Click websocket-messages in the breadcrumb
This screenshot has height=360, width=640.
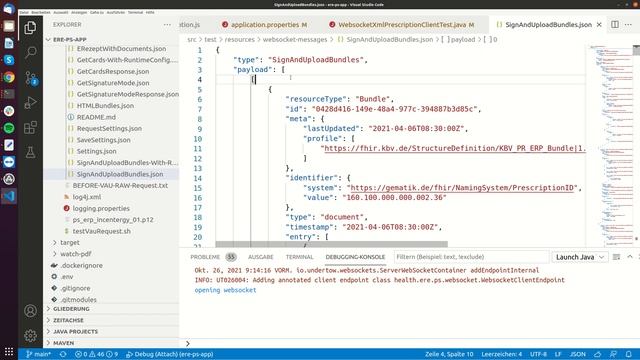tap(295, 40)
